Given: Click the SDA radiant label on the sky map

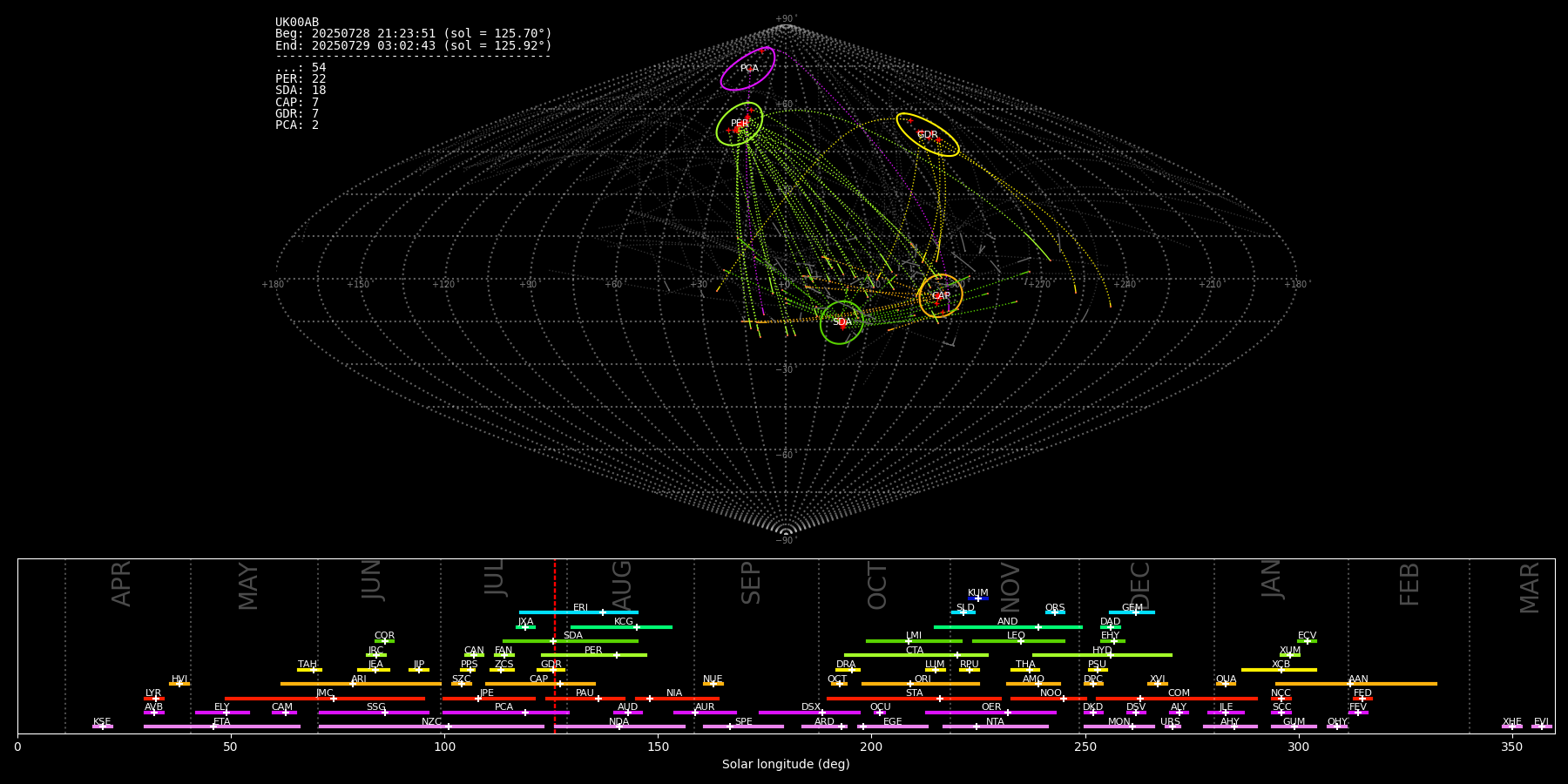Looking at the screenshot, I should 841,322.
